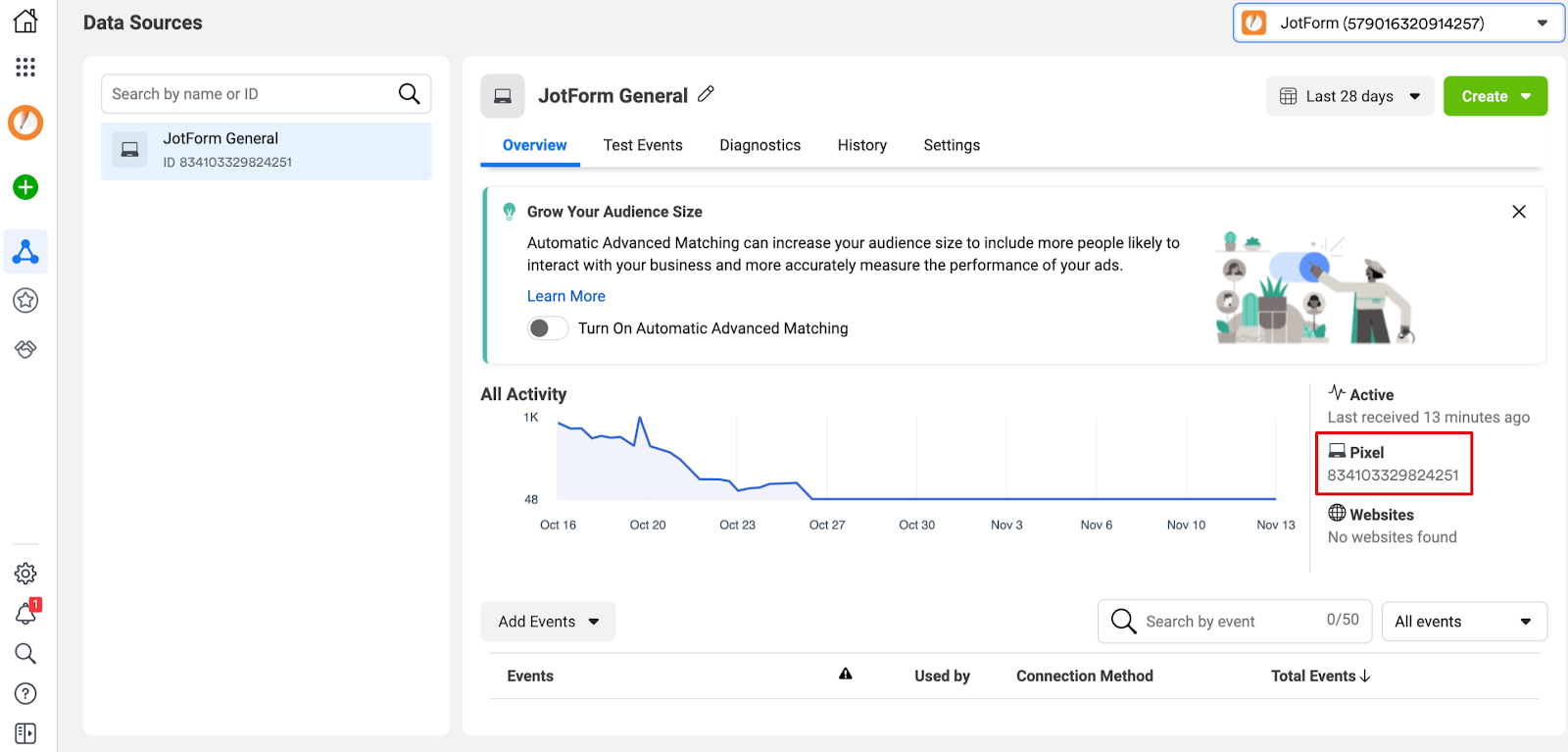Expand the Last 28 days date dropdown
The image size is (1568, 752).
pyautogui.click(x=1349, y=96)
